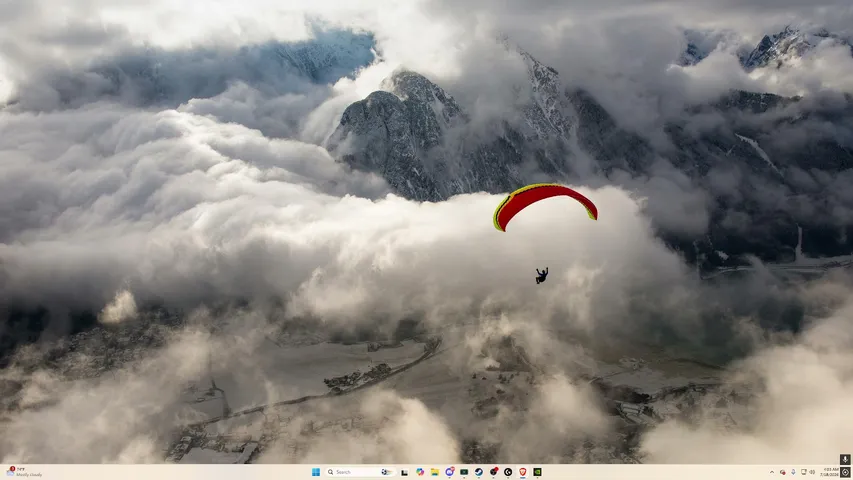
Task: Click the microphone tray icon
Action: (x=793, y=472)
